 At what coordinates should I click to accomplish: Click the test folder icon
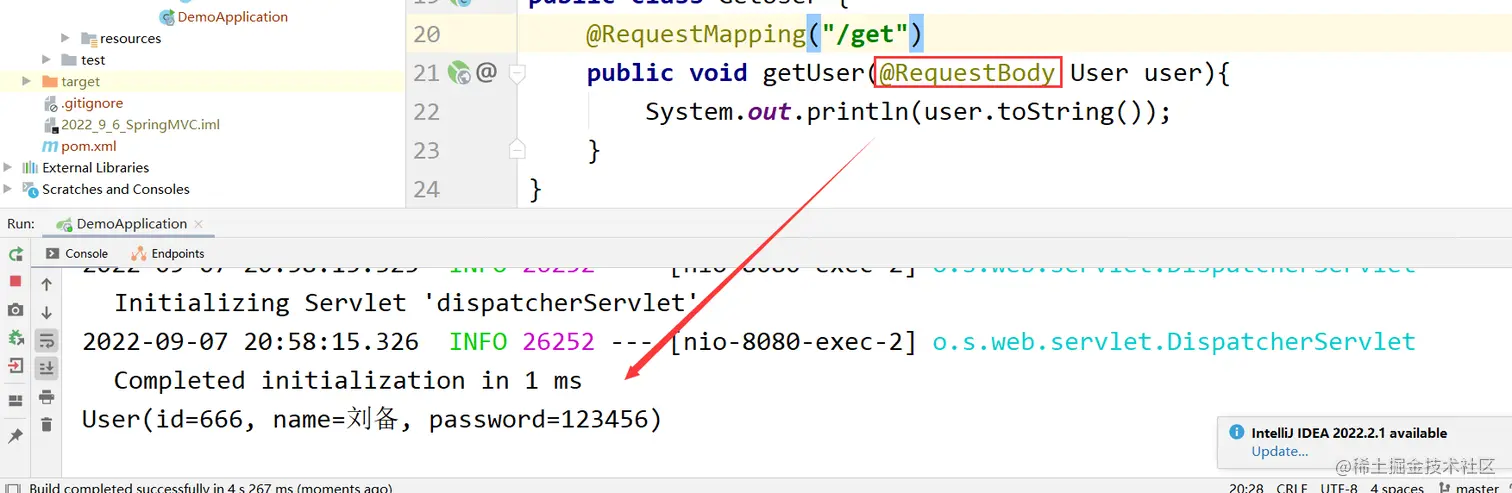tap(69, 60)
